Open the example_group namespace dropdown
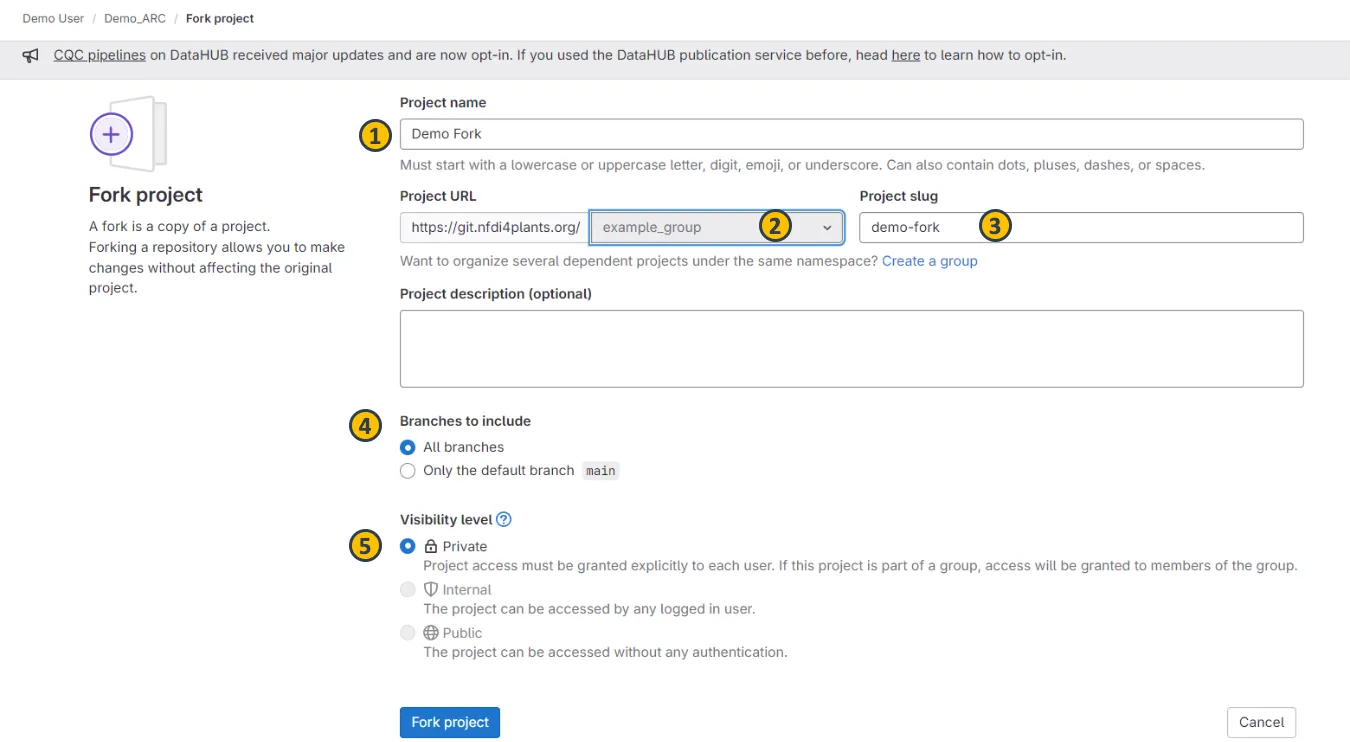 [680, 228]
